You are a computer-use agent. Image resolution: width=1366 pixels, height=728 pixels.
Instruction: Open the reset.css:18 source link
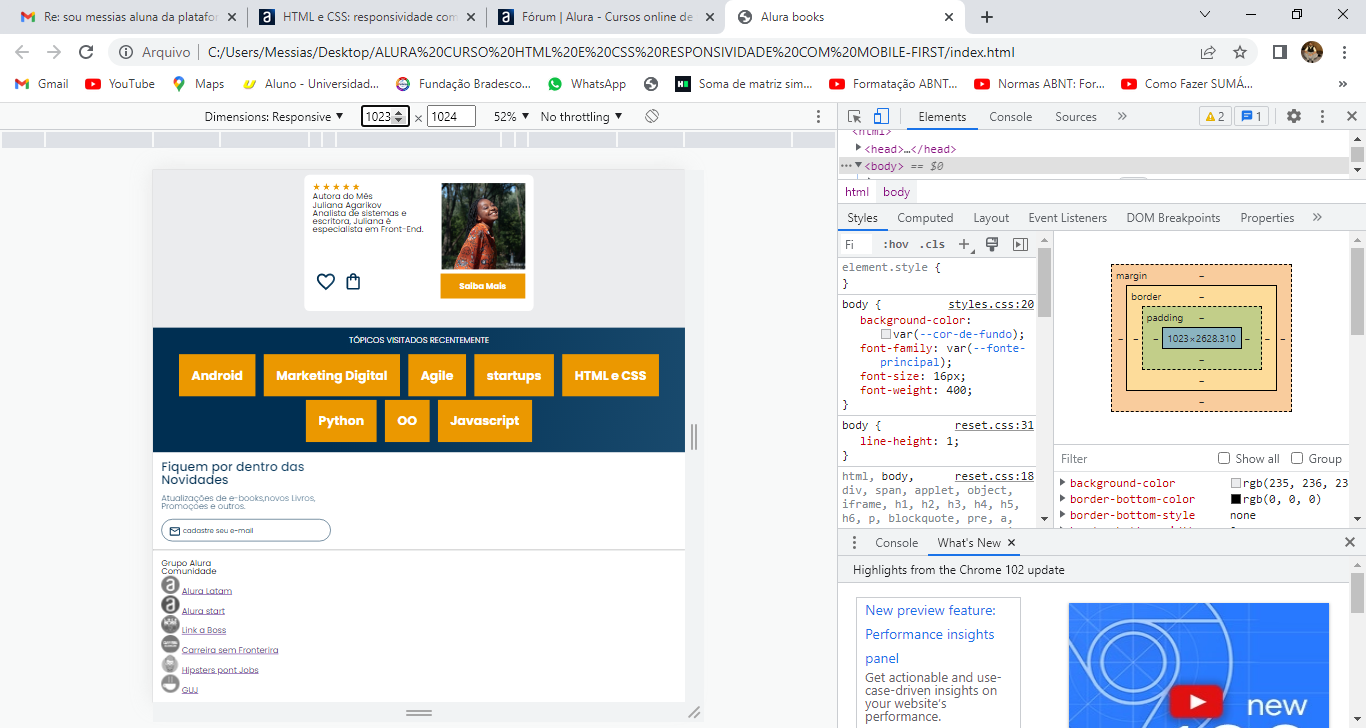(x=994, y=477)
